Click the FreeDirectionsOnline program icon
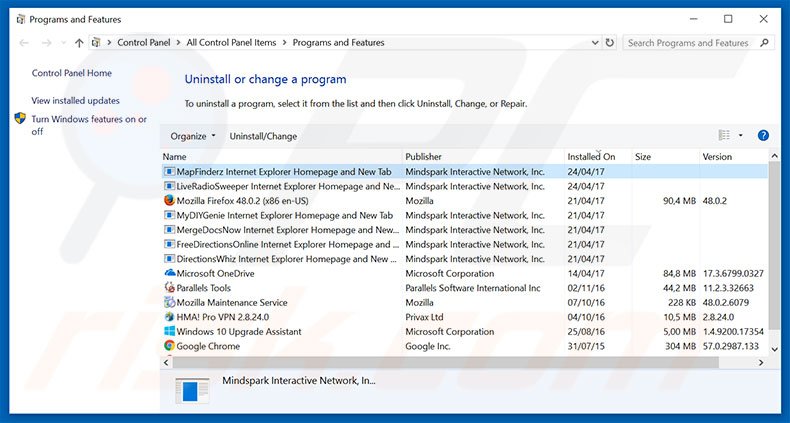 [169, 244]
